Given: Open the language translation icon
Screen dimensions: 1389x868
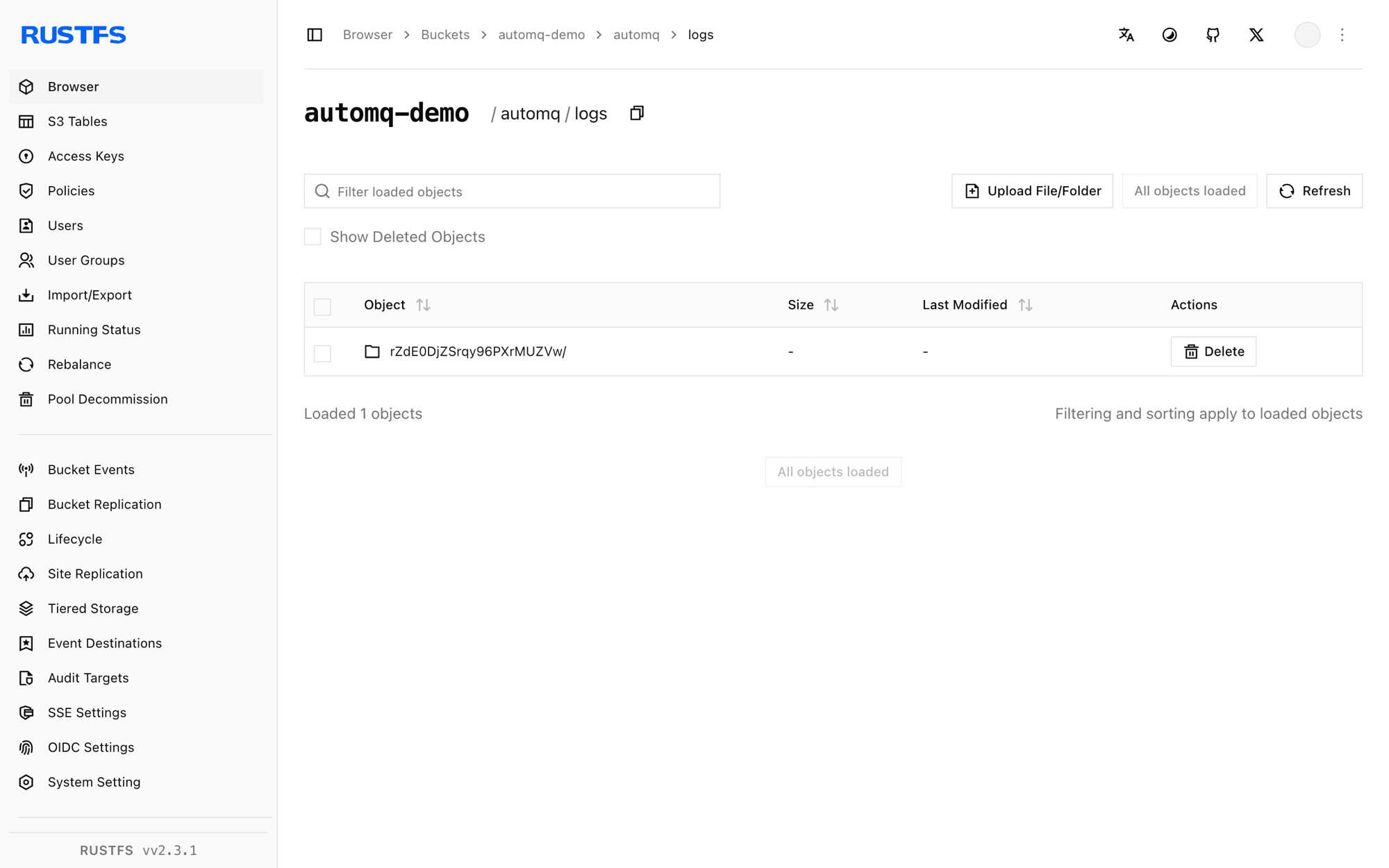Looking at the screenshot, I should pyautogui.click(x=1126, y=35).
